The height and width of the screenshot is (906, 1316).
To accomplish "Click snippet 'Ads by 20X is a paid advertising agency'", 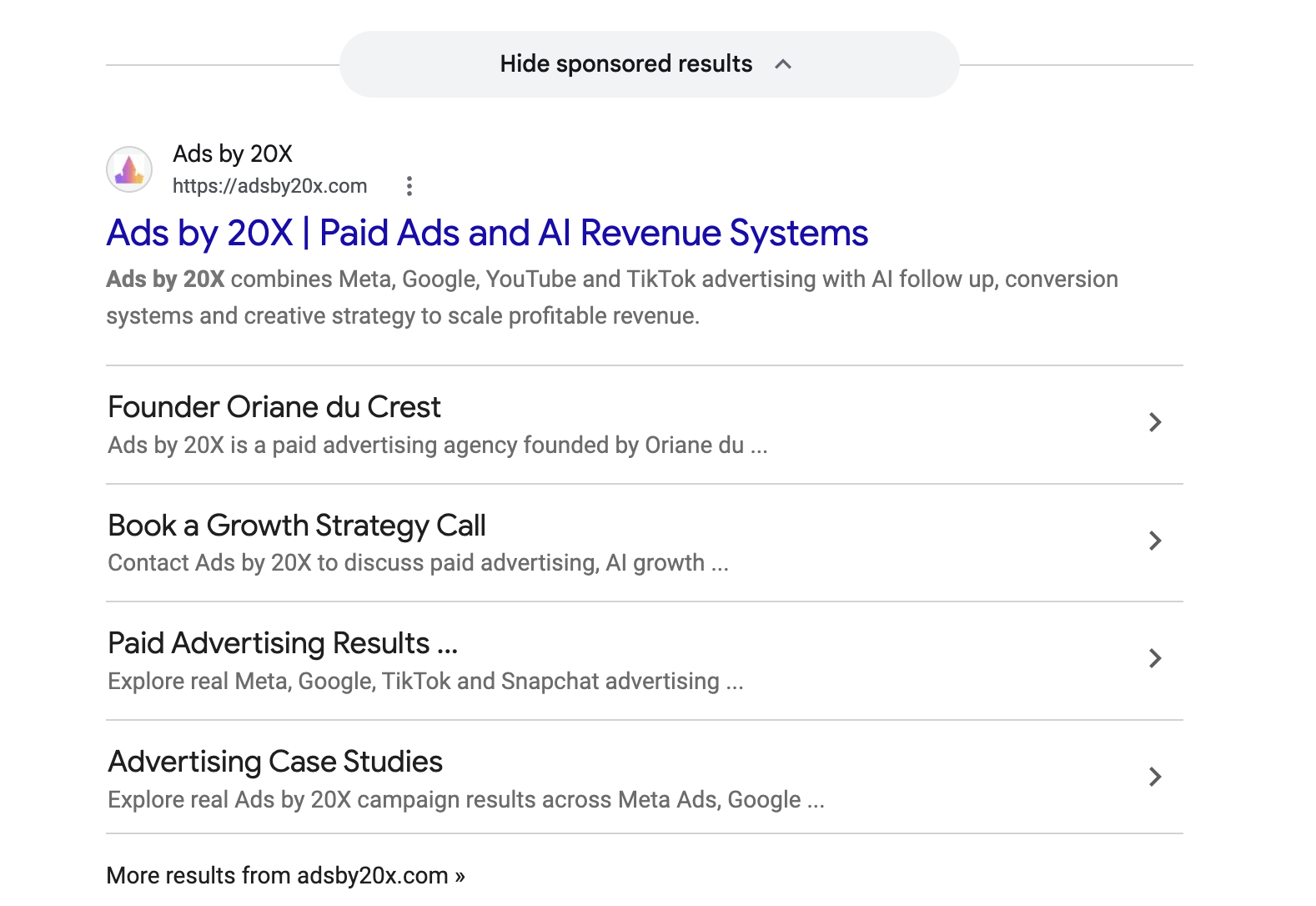I will [438, 445].
